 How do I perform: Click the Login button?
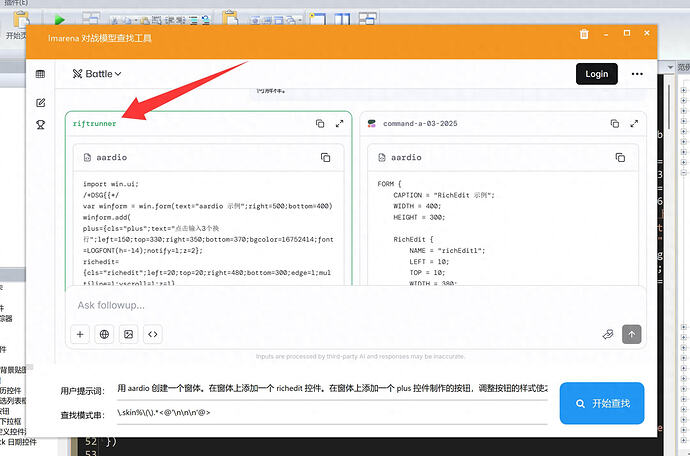(x=596, y=74)
